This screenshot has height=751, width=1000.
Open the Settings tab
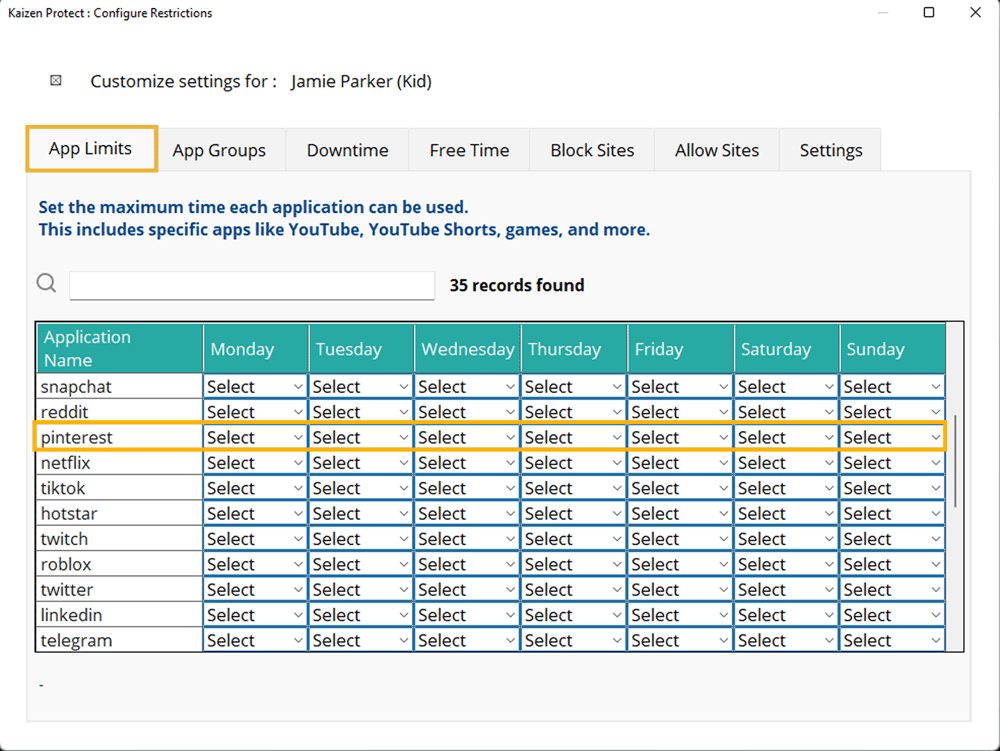[830, 150]
